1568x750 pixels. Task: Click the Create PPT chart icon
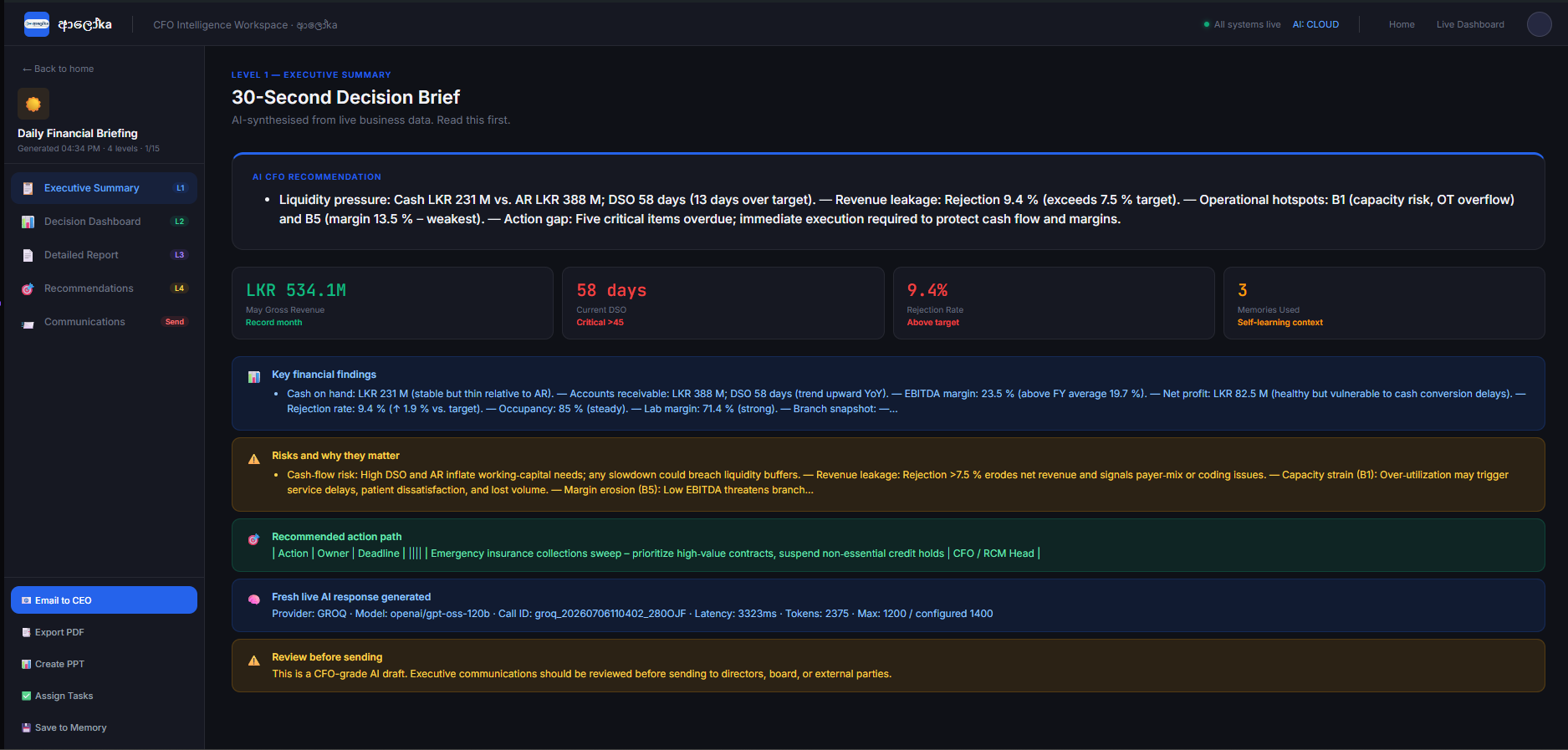coord(27,664)
